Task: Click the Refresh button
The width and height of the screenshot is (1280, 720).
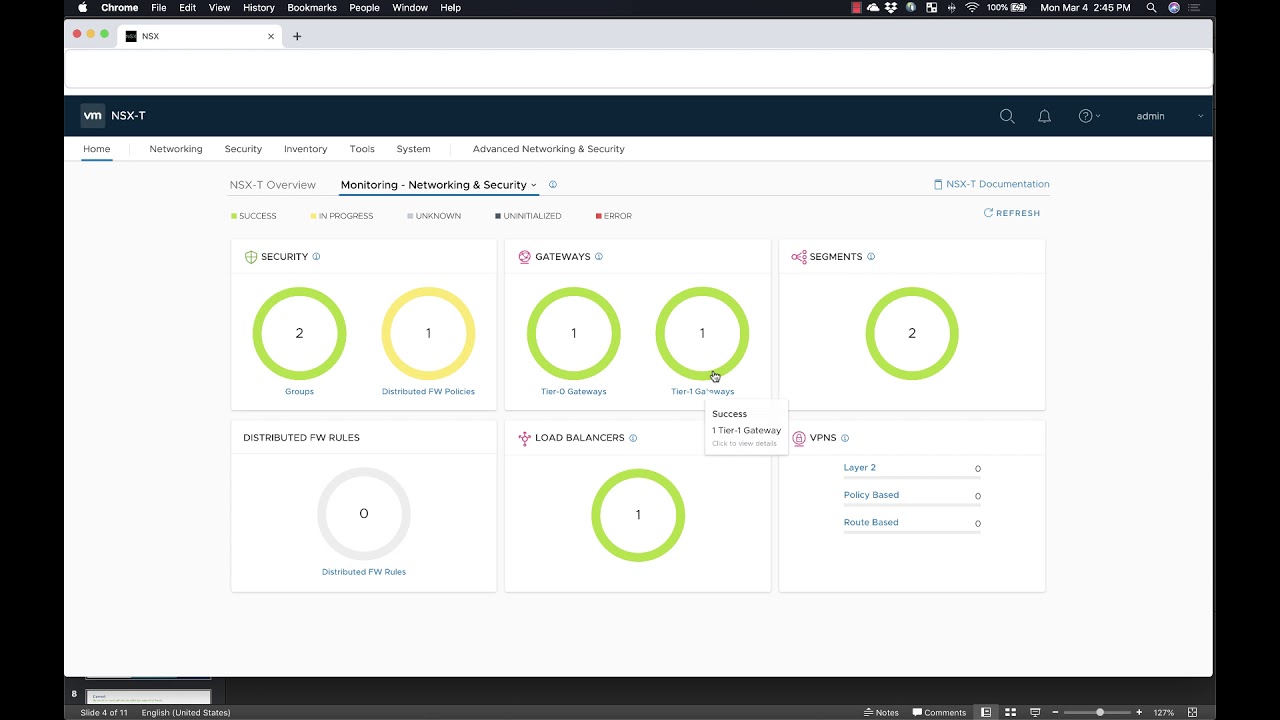Action: click(1012, 213)
